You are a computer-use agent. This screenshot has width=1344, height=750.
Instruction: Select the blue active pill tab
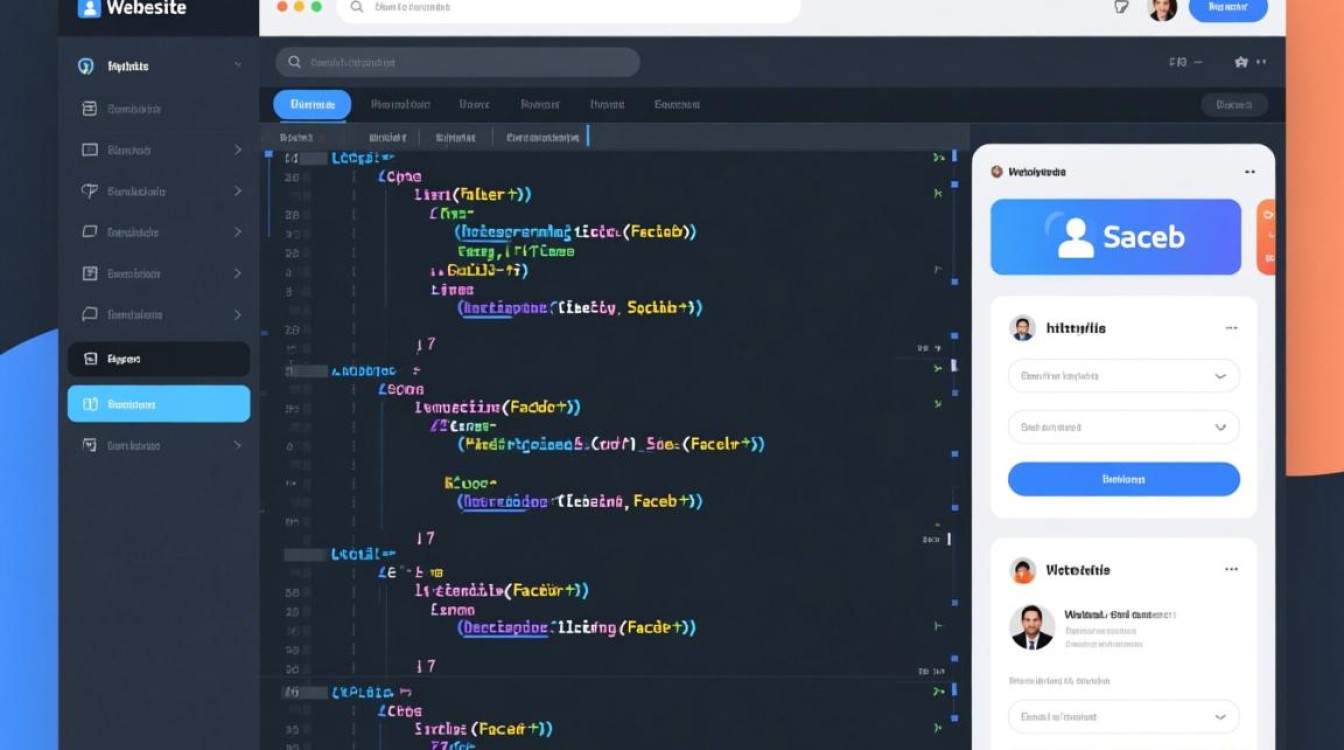(312, 105)
